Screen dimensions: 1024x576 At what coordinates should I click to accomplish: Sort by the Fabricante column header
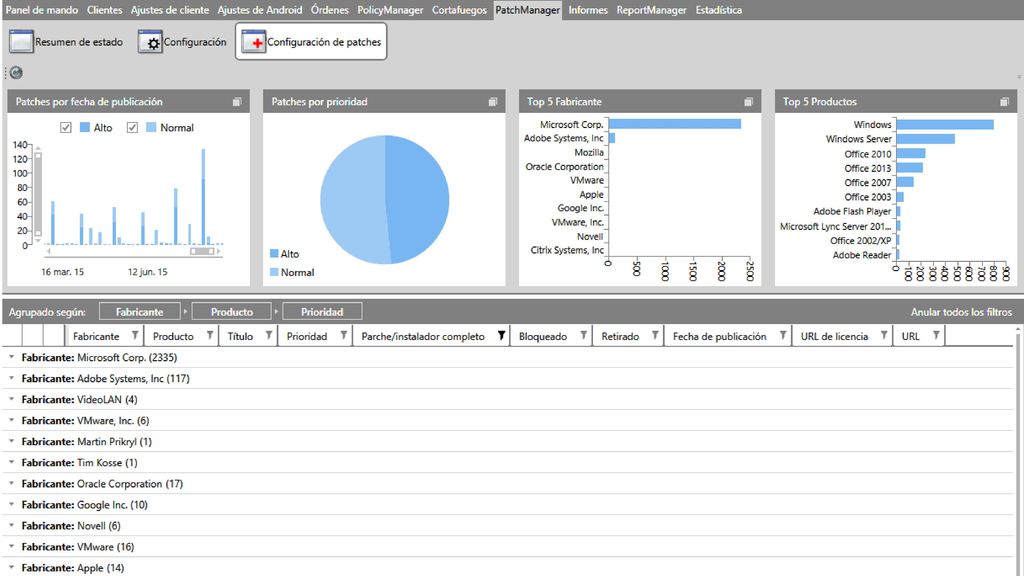[96, 336]
